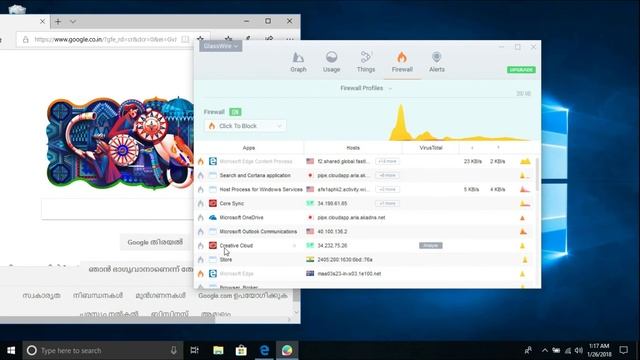Open File Explorer from the taskbar
The height and width of the screenshot is (360, 640).
tap(218, 350)
